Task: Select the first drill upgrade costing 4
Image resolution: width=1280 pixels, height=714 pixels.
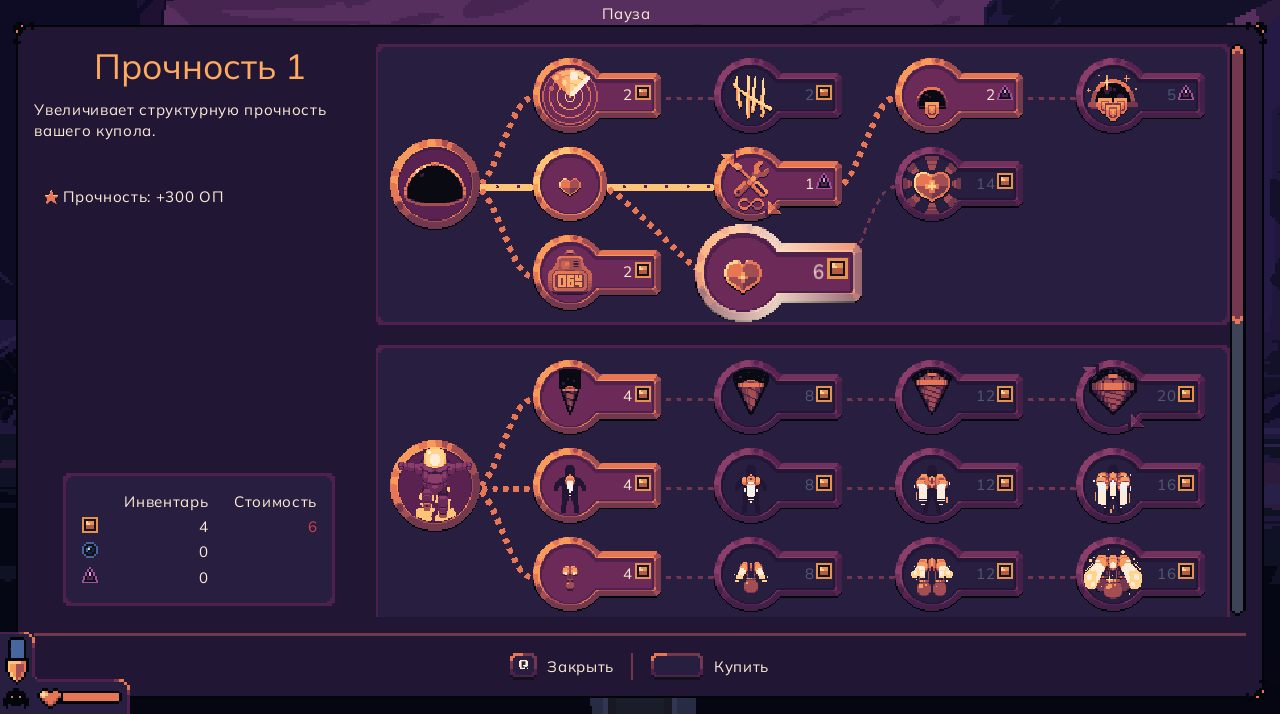Action: (x=570, y=396)
